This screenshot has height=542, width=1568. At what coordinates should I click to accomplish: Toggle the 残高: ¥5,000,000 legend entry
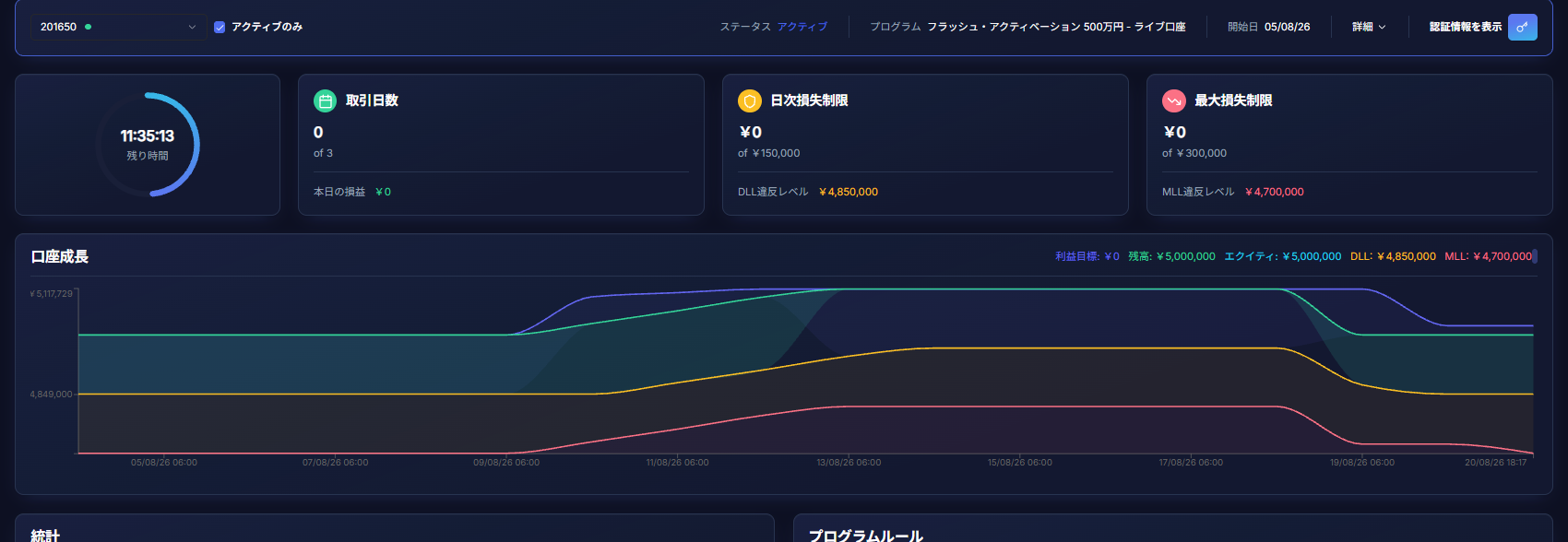1171,256
